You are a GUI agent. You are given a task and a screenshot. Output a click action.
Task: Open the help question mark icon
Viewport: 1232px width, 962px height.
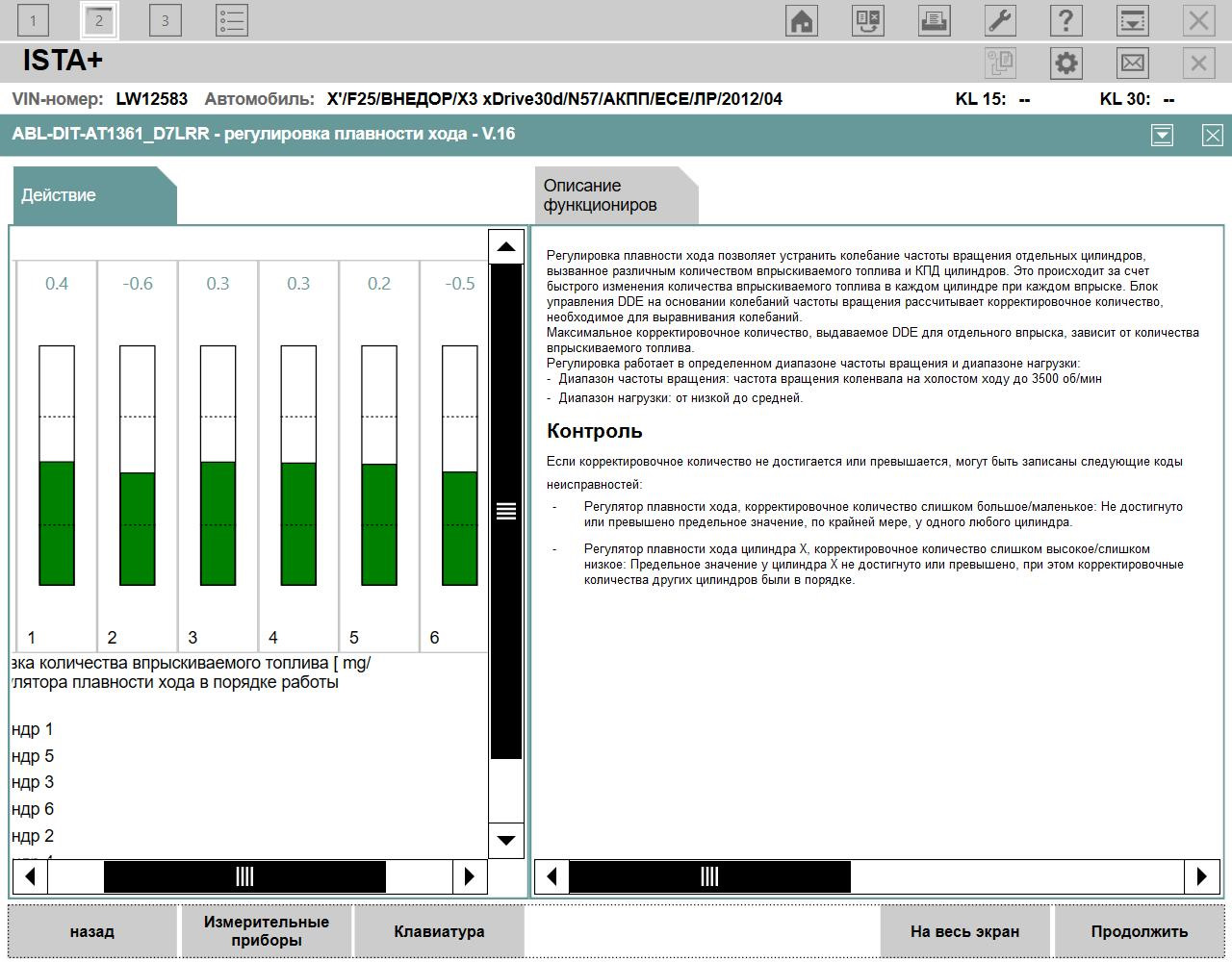(1065, 20)
